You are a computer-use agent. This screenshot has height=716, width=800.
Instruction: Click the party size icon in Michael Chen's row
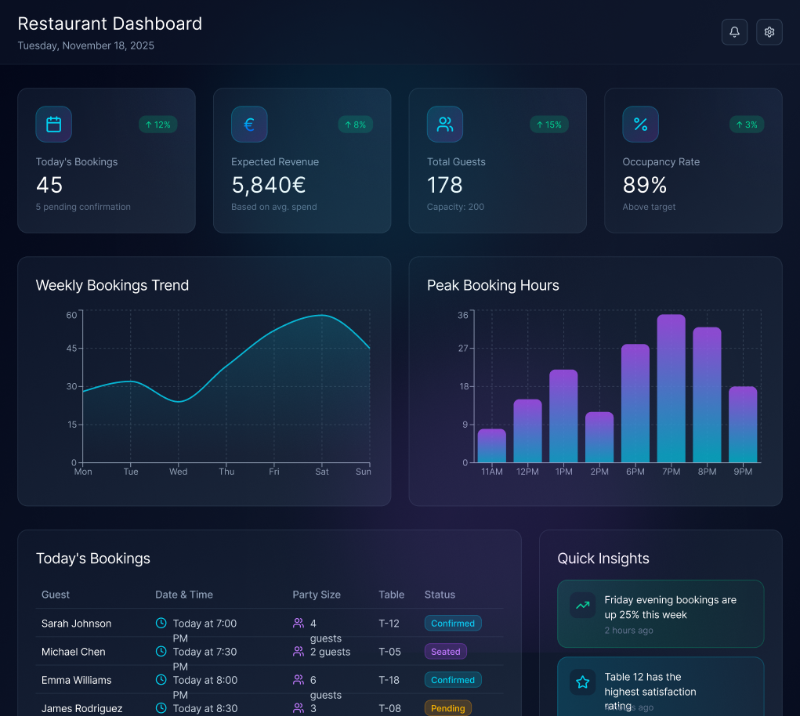pos(298,651)
